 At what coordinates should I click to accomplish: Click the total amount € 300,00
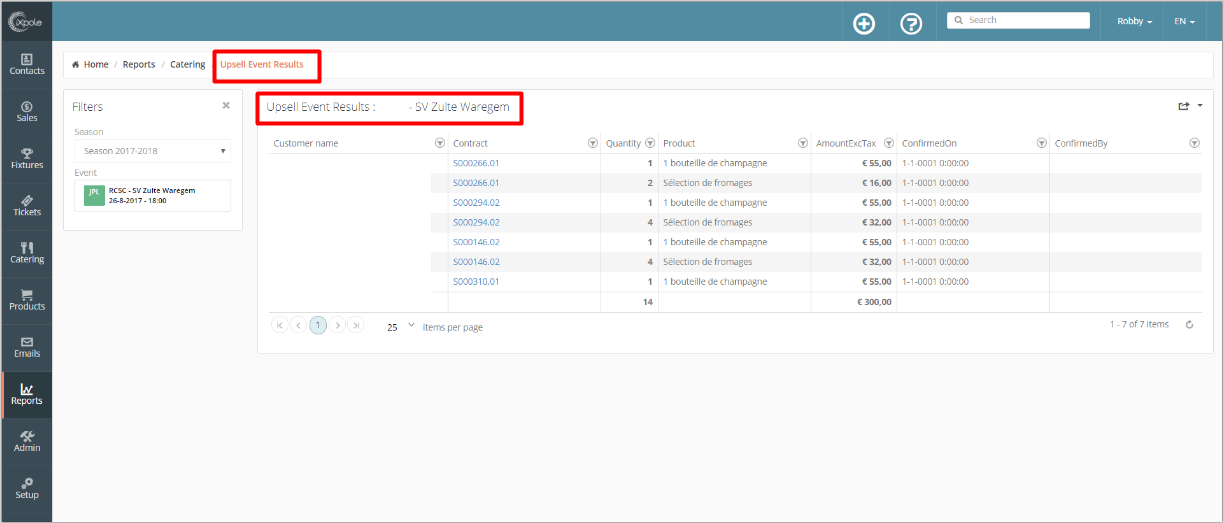(x=872, y=301)
